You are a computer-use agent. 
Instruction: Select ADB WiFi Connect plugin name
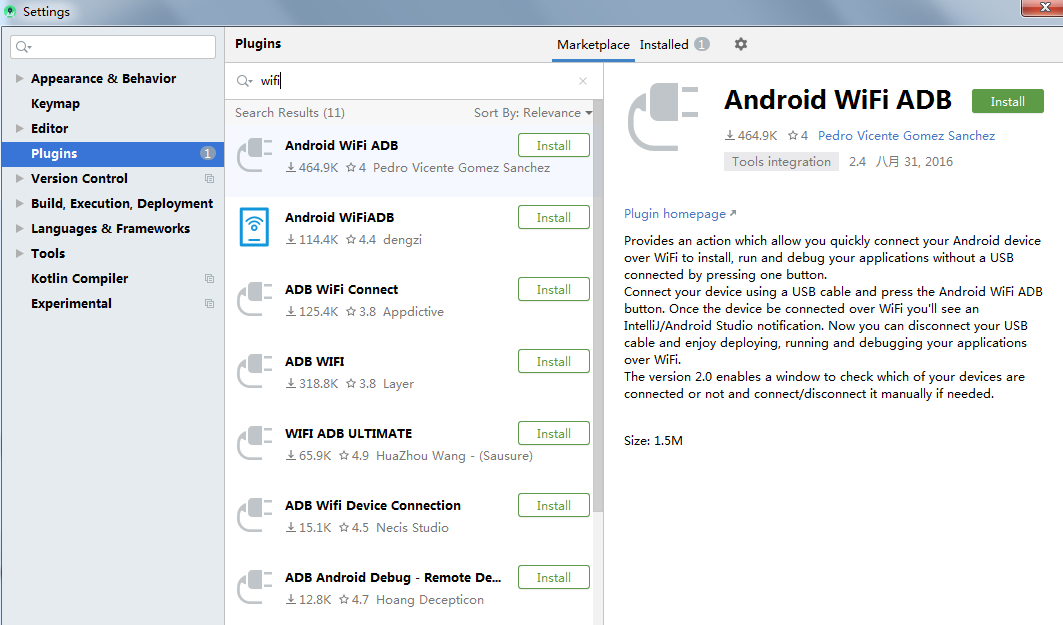point(341,289)
